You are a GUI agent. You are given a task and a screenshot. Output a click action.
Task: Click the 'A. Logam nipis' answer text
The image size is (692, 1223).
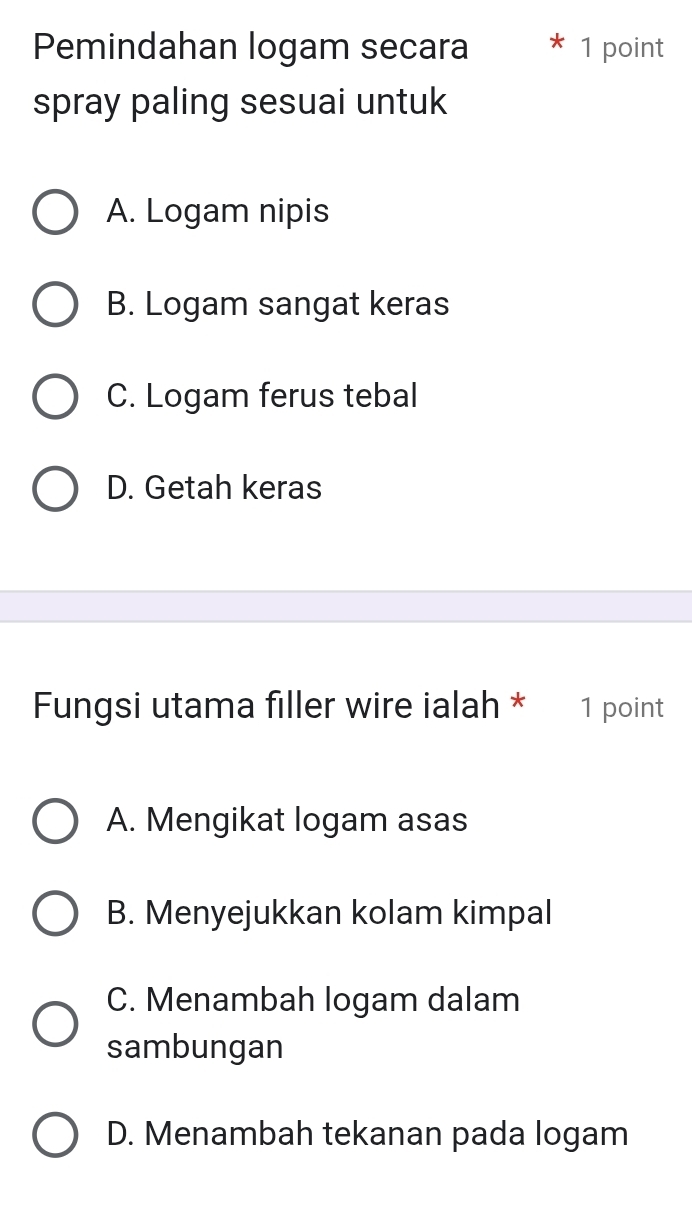217,212
